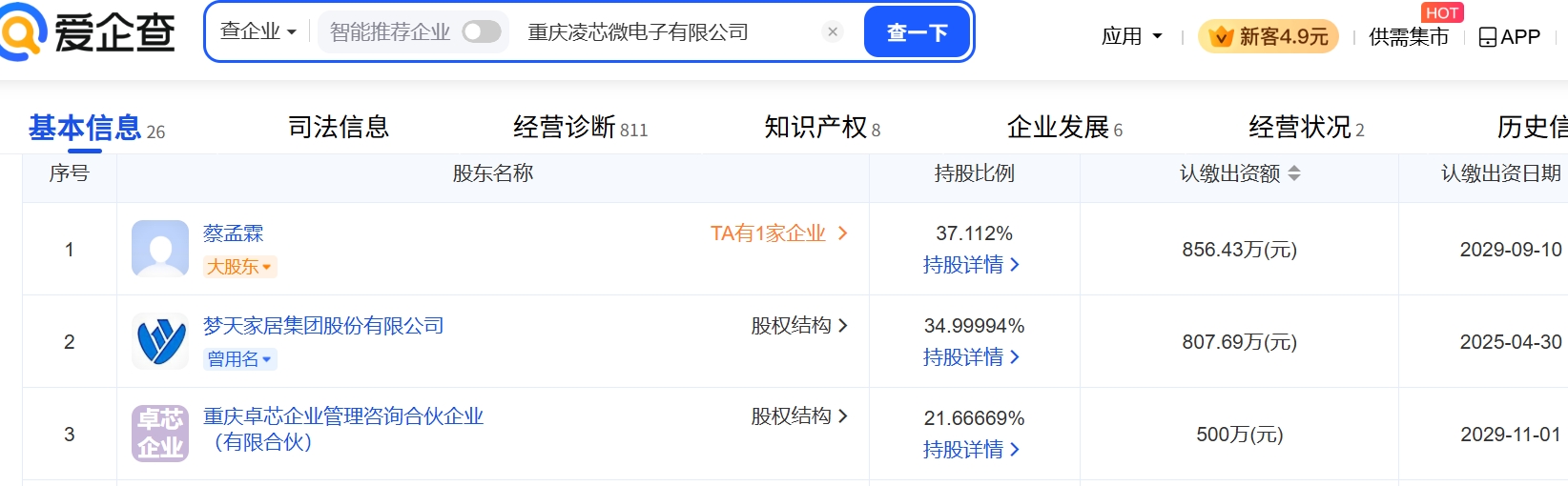Click the 37.112% shareholding value
1568x486 pixels.
click(x=974, y=233)
